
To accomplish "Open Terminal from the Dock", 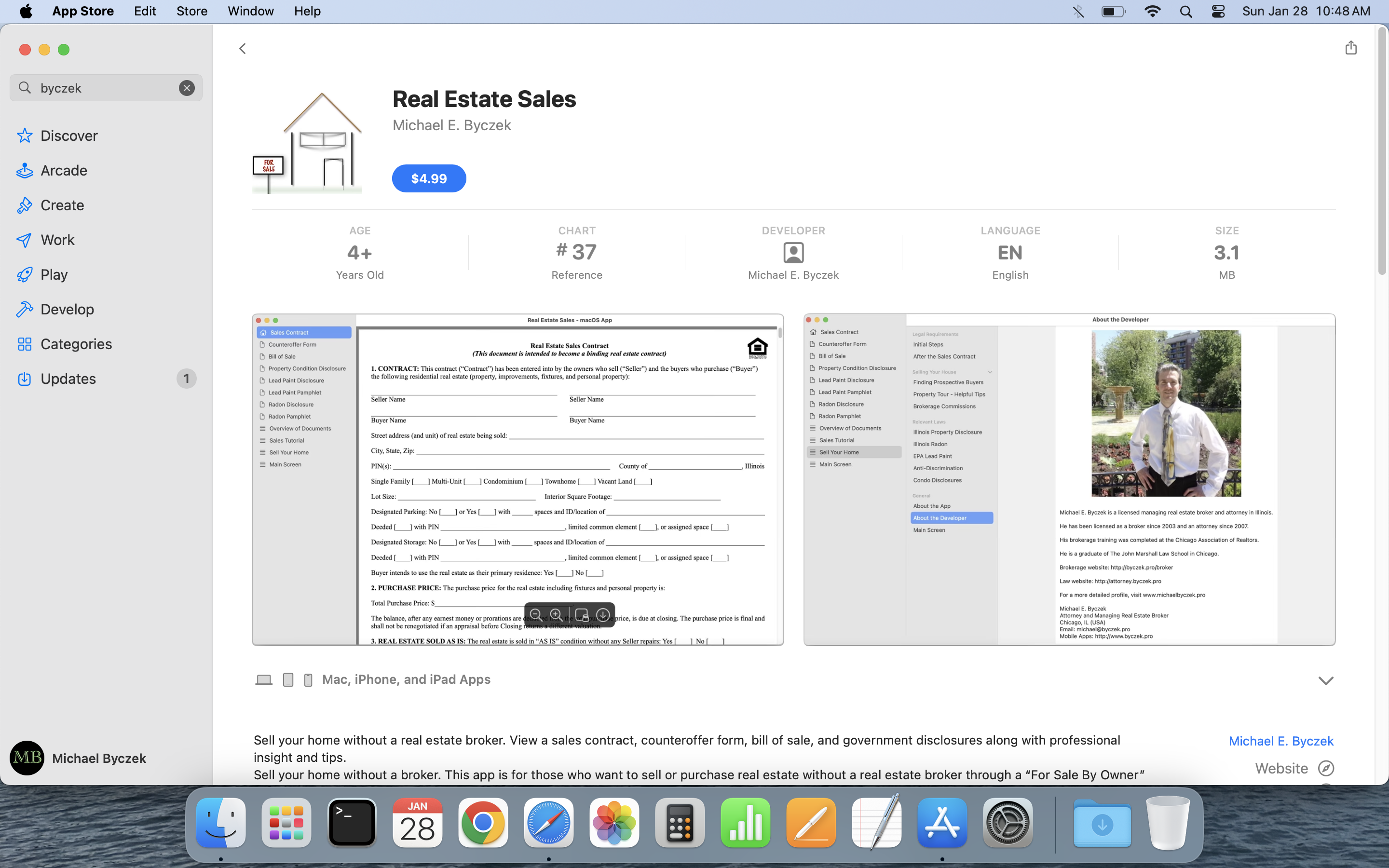I will click(352, 822).
